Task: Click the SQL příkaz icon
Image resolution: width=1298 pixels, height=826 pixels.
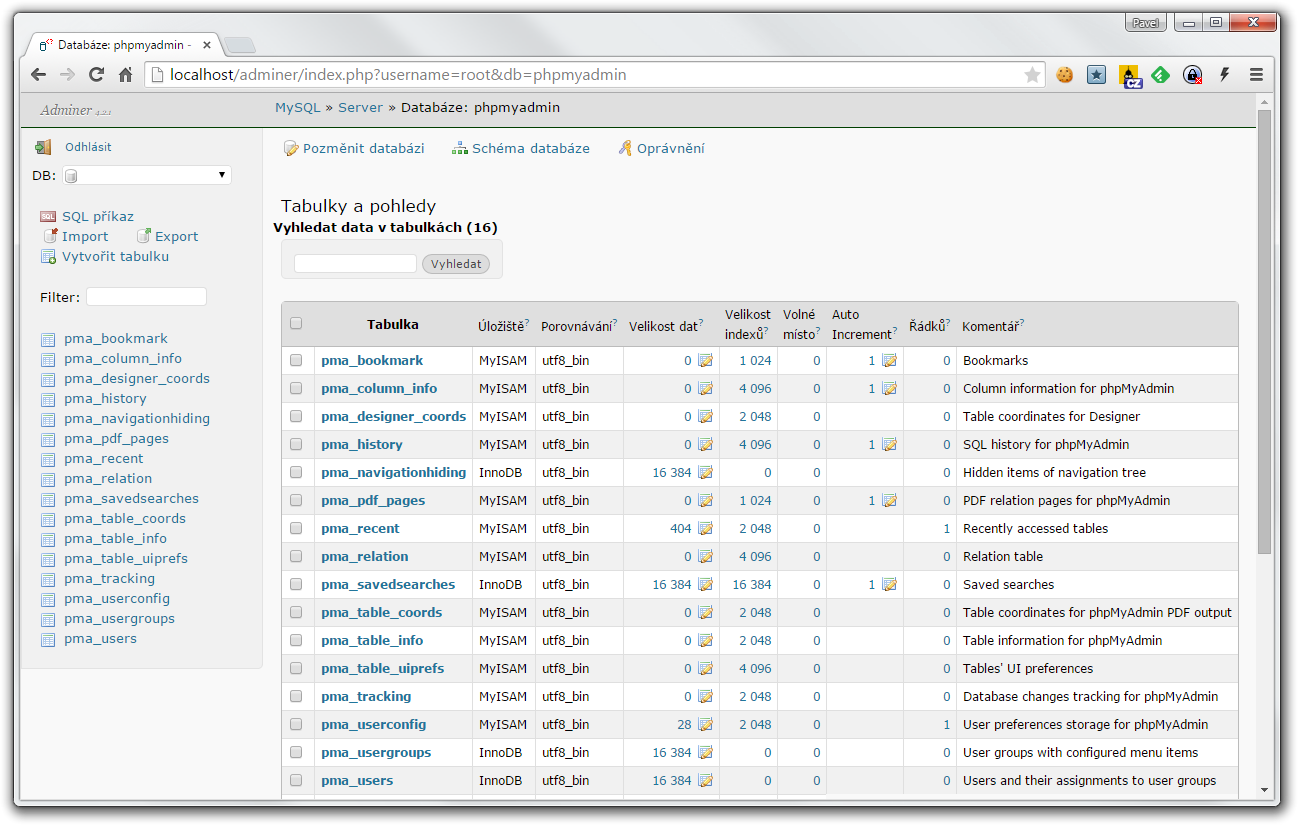Action: tap(48, 216)
